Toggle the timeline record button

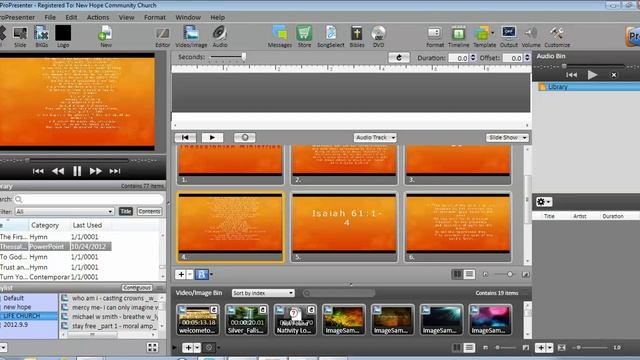pyautogui.click(x=244, y=138)
